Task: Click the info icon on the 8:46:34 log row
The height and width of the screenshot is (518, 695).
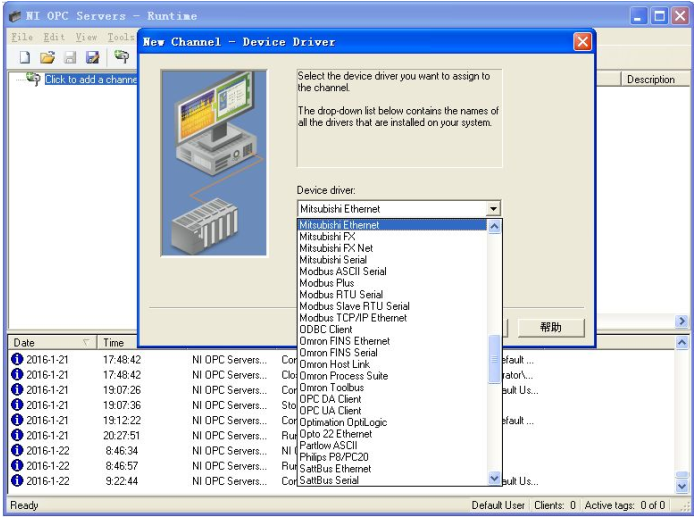Action: [17, 450]
